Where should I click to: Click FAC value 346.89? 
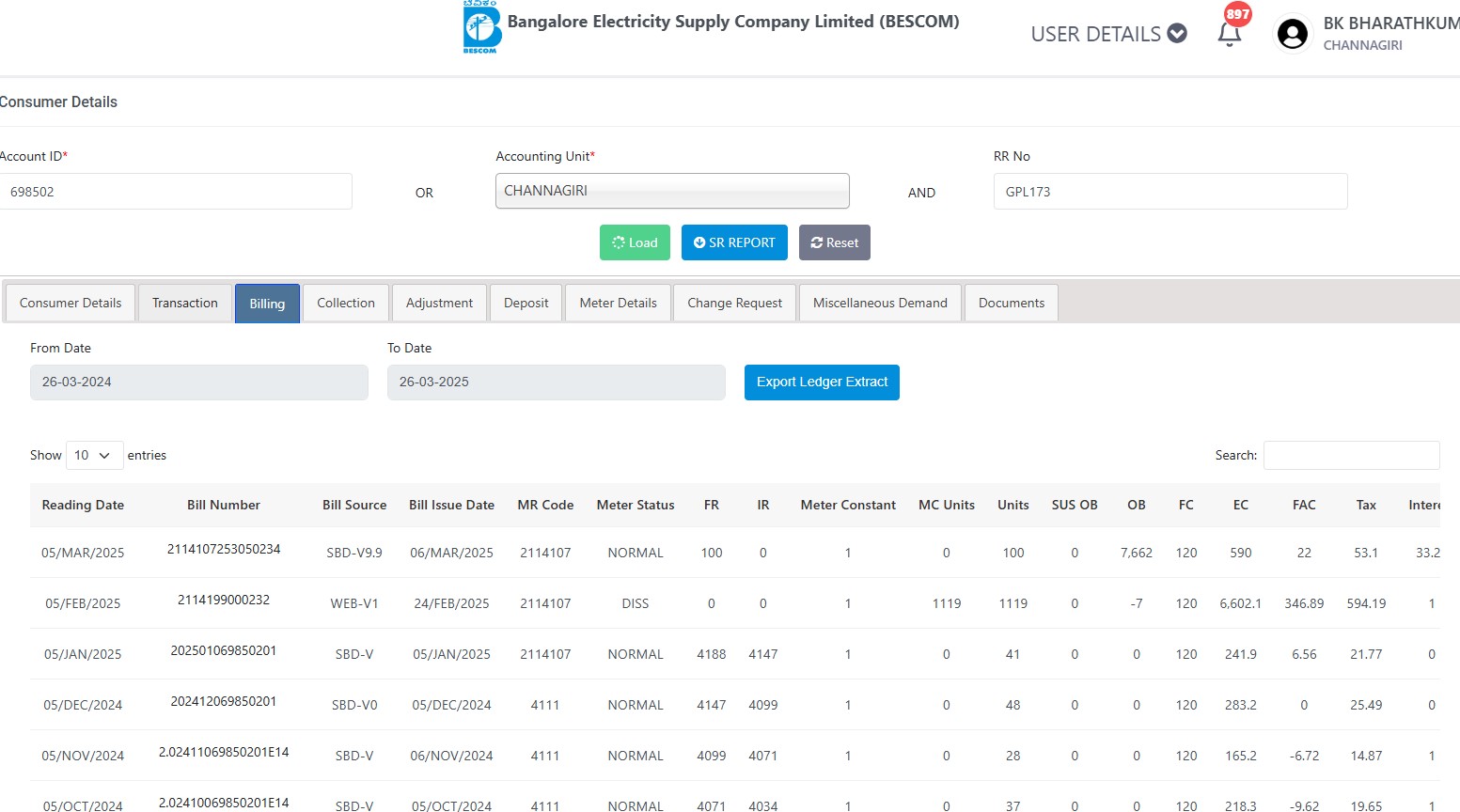click(x=1304, y=603)
